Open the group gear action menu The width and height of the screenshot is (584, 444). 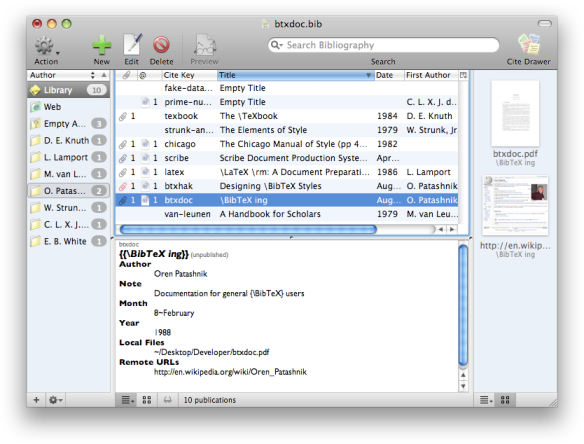(55, 400)
